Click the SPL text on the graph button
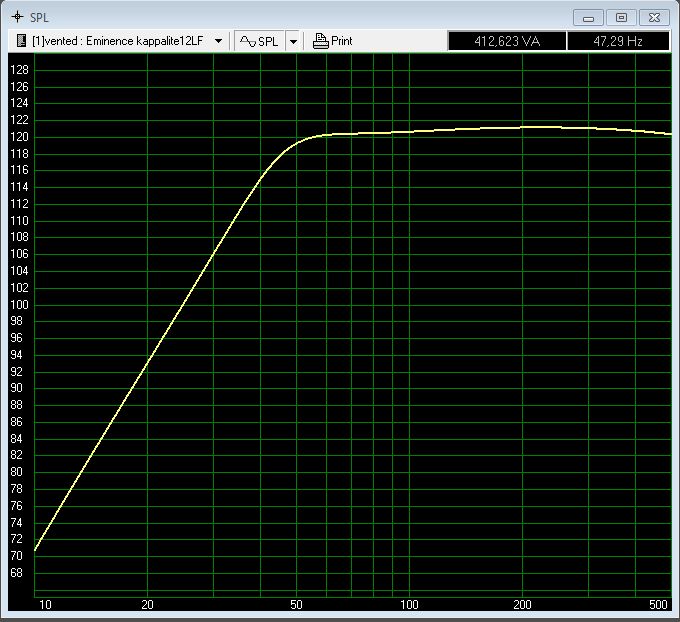 point(269,41)
